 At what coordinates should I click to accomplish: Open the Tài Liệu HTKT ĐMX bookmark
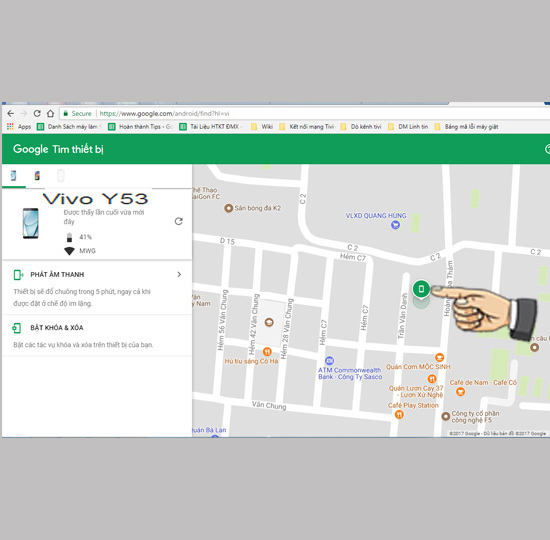click(211, 127)
